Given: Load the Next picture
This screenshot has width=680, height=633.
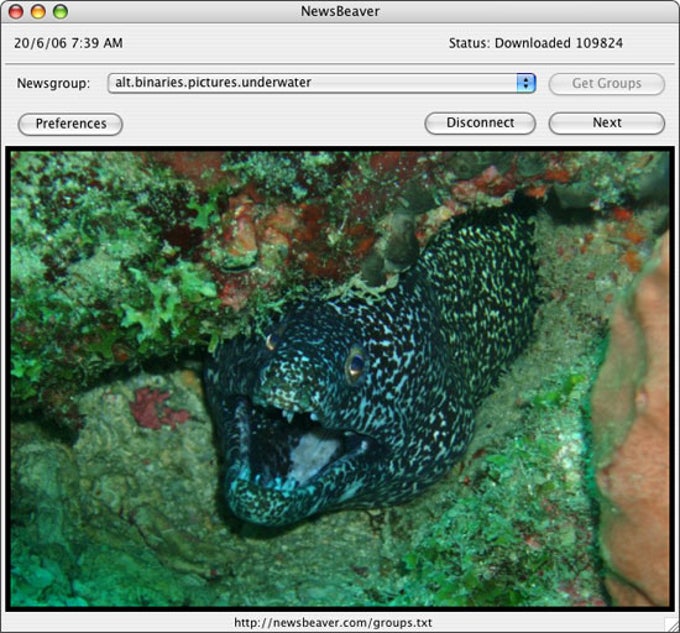Looking at the screenshot, I should coord(607,123).
